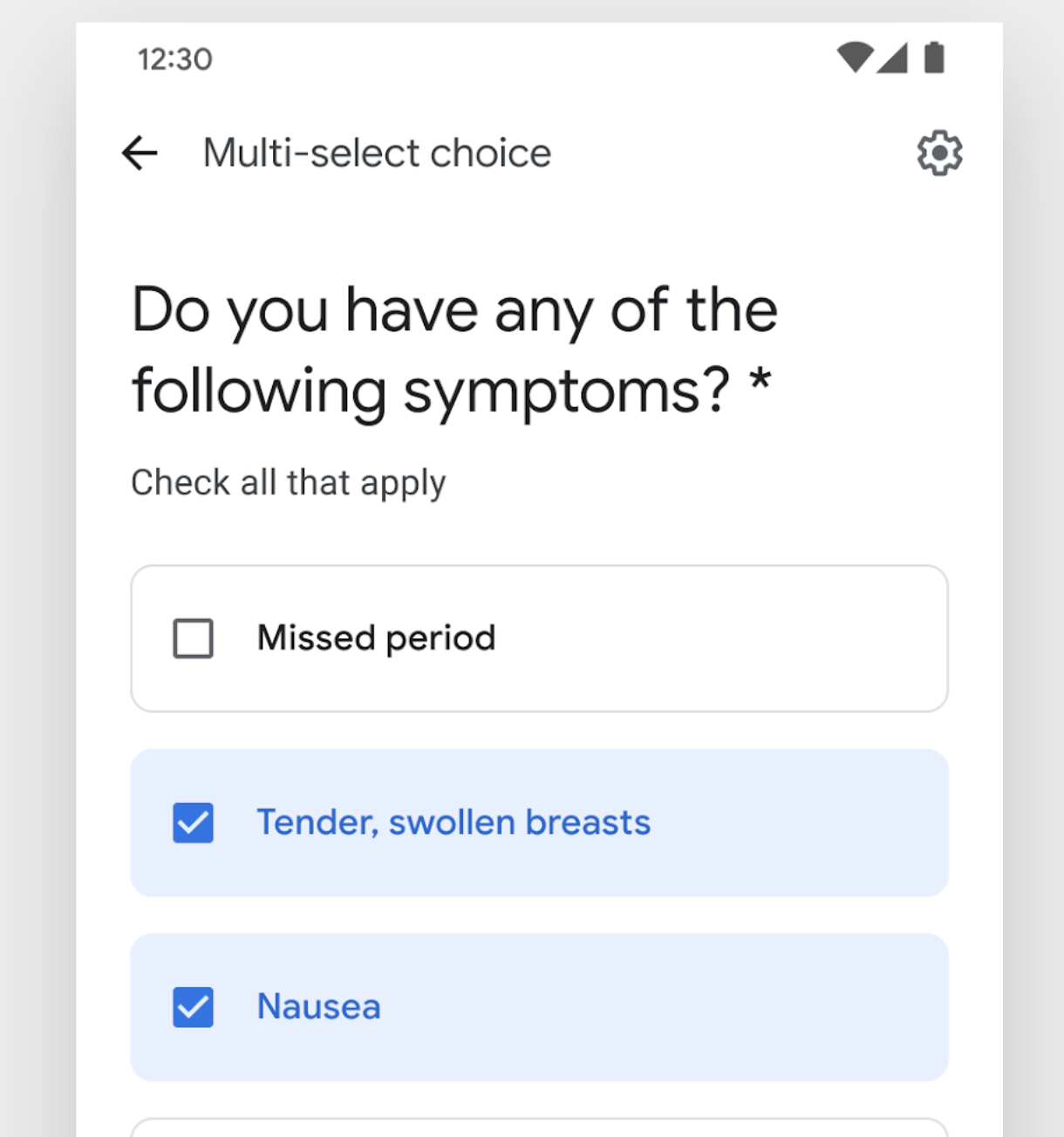Click the Tender, swollen breasts label text

point(454,822)
